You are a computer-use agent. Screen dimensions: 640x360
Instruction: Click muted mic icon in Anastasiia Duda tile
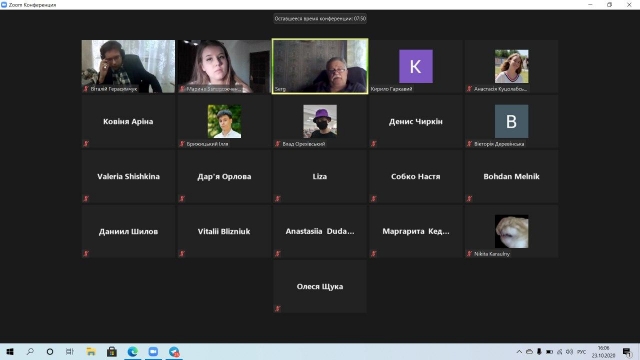tap(278, 254)
